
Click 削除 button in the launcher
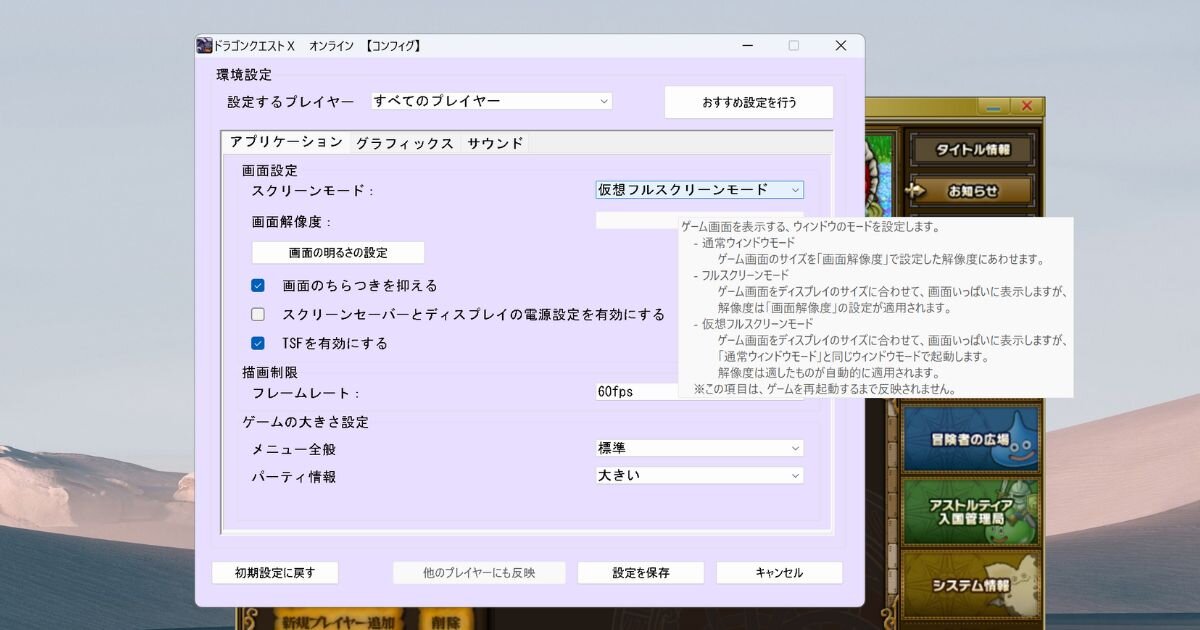(446, 622)
